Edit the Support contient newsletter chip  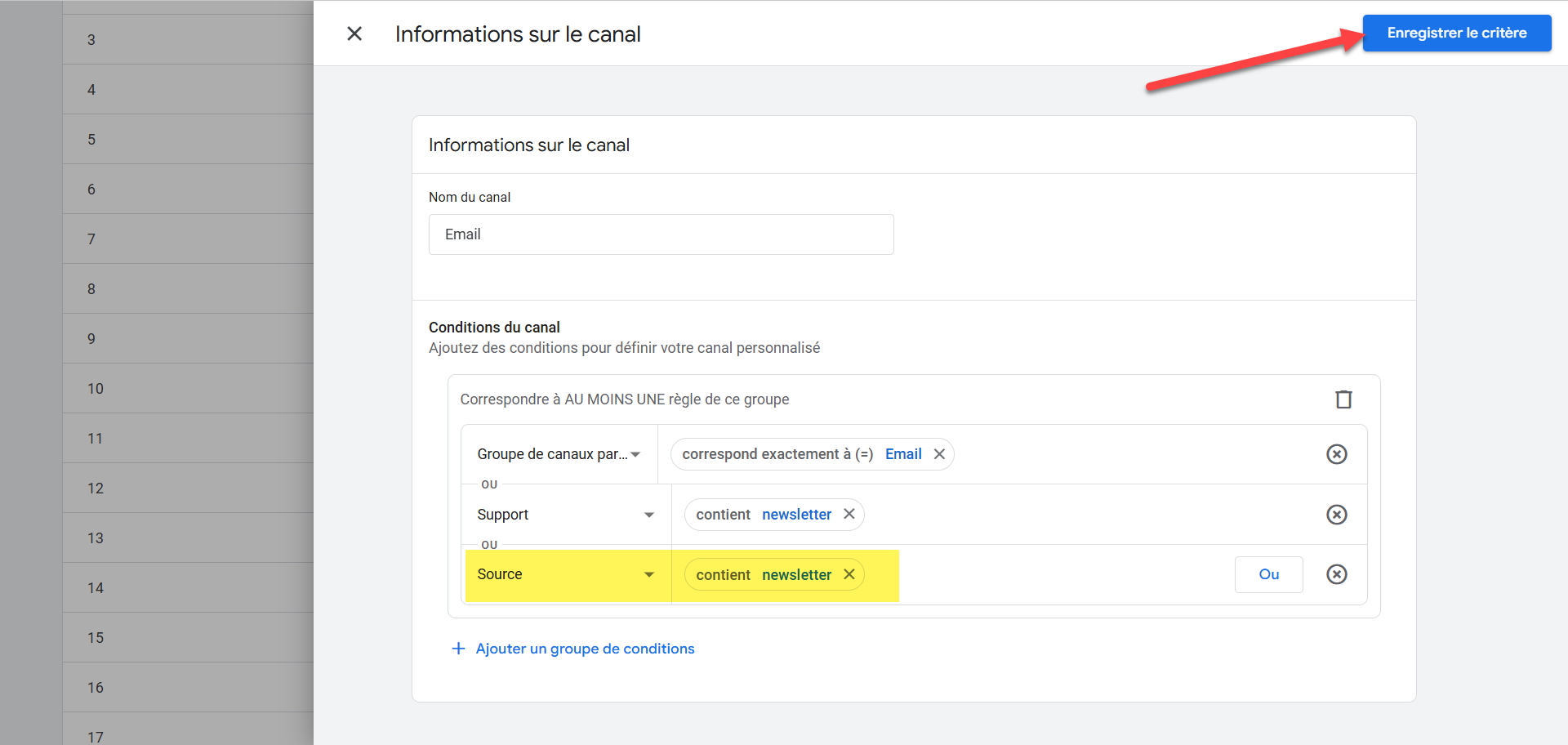(x=763, y=515)
